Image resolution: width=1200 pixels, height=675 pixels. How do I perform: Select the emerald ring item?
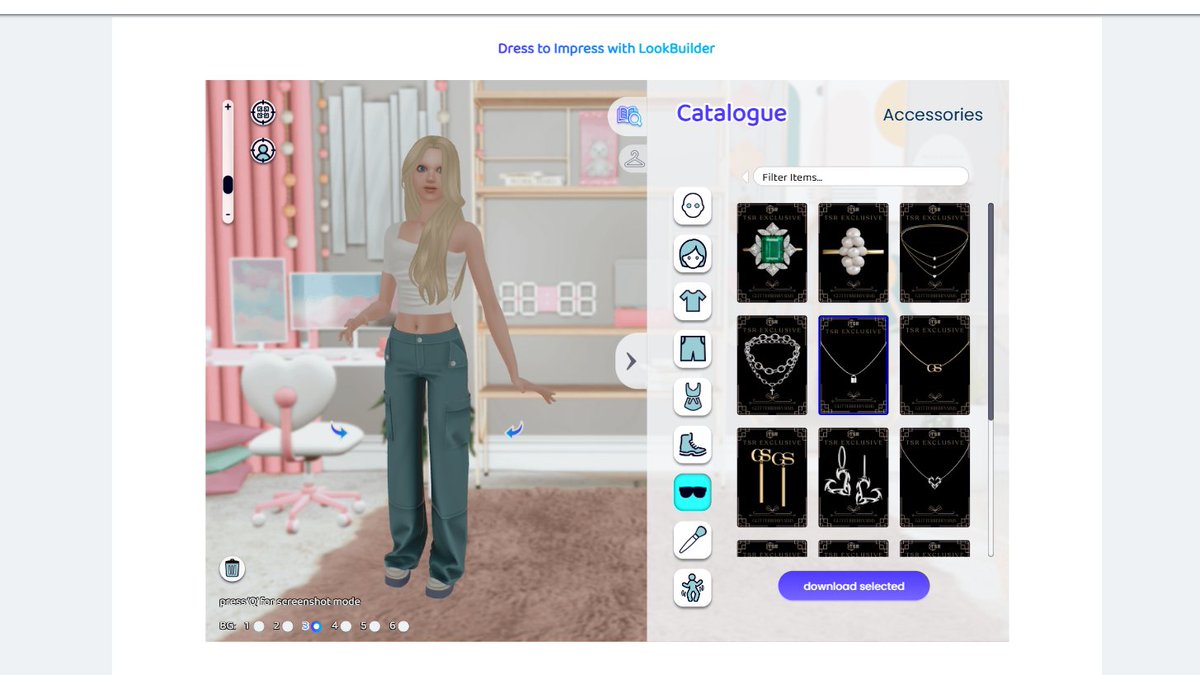772,253
